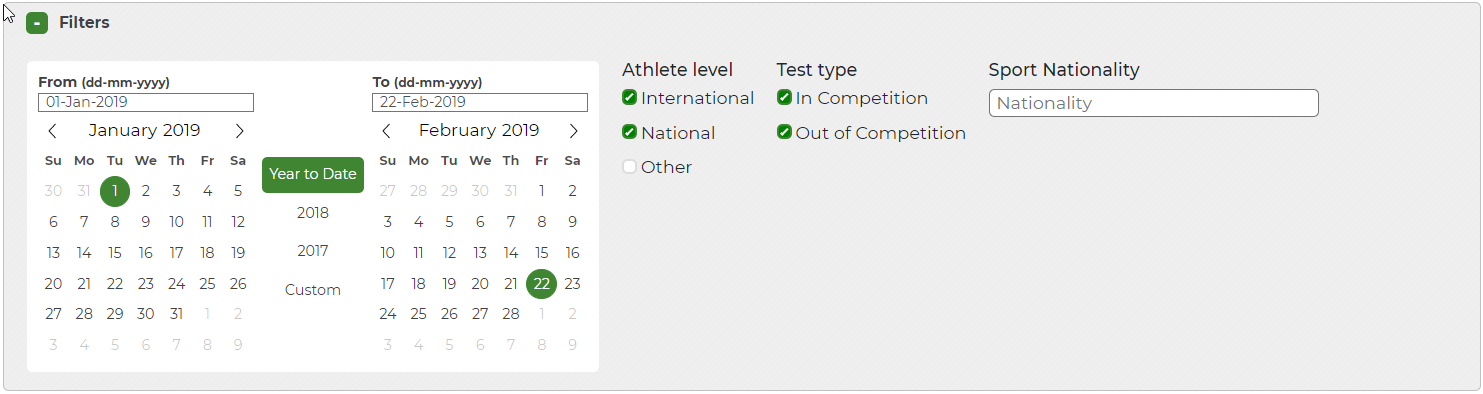Screen dimensions: 1483x394
Task: Select highlighted day 22 in February calendar
Action: click(542, 284)
